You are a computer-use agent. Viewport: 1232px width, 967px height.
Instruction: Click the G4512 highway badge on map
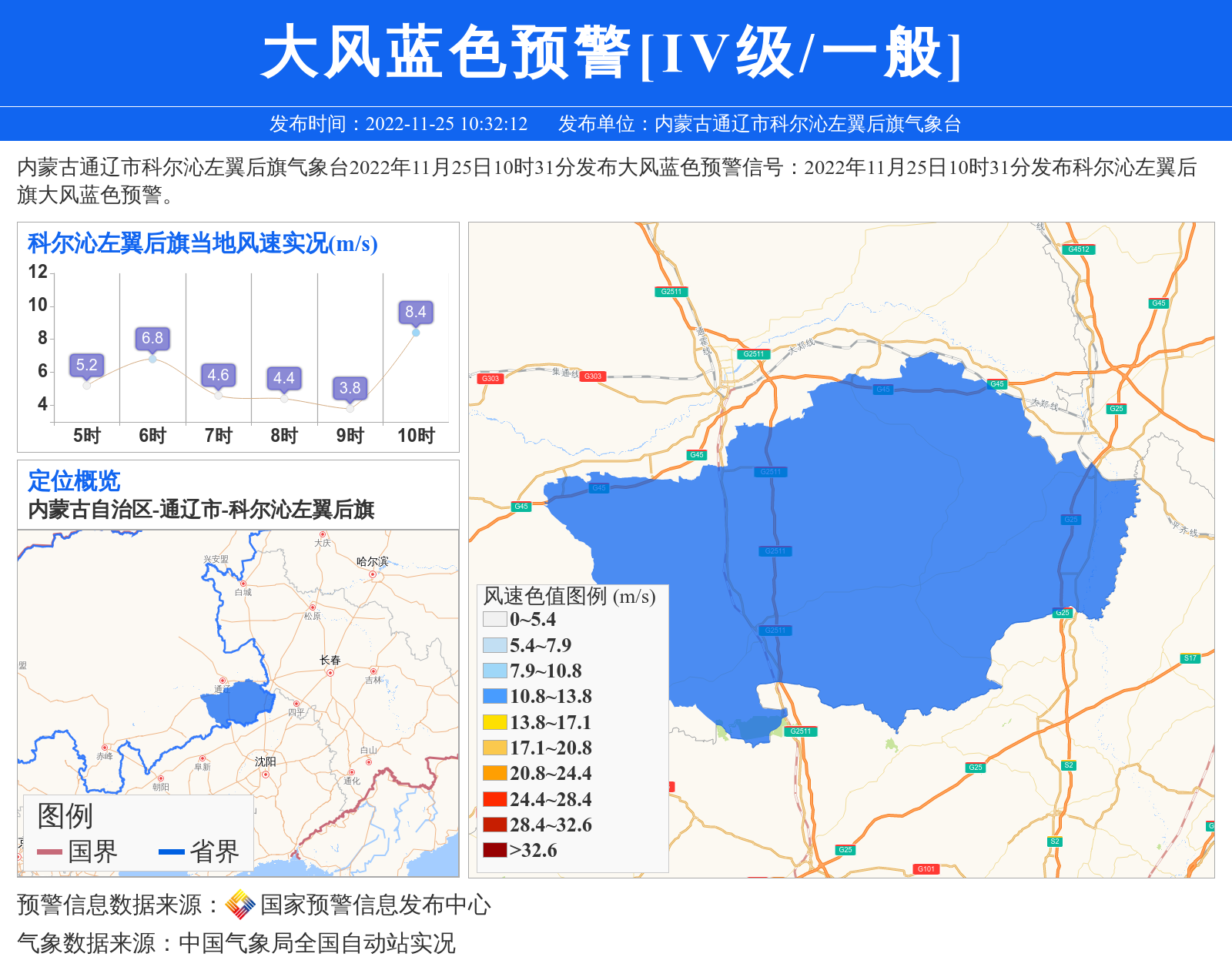click(x=1078, y=249)
